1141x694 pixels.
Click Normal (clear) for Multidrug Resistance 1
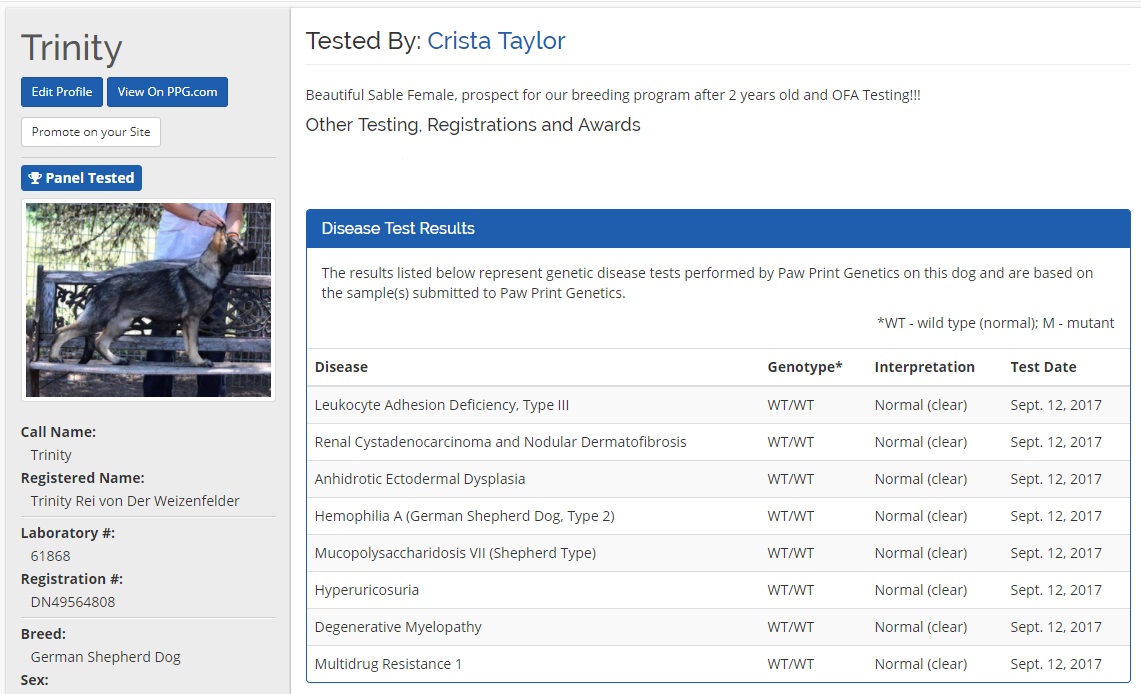coord(921,664)
